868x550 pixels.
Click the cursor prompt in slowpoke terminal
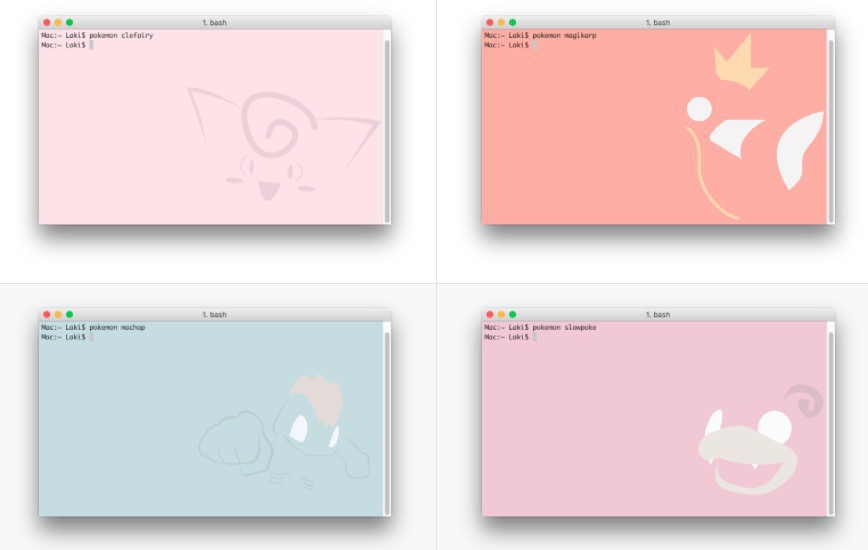click(535, 337)
